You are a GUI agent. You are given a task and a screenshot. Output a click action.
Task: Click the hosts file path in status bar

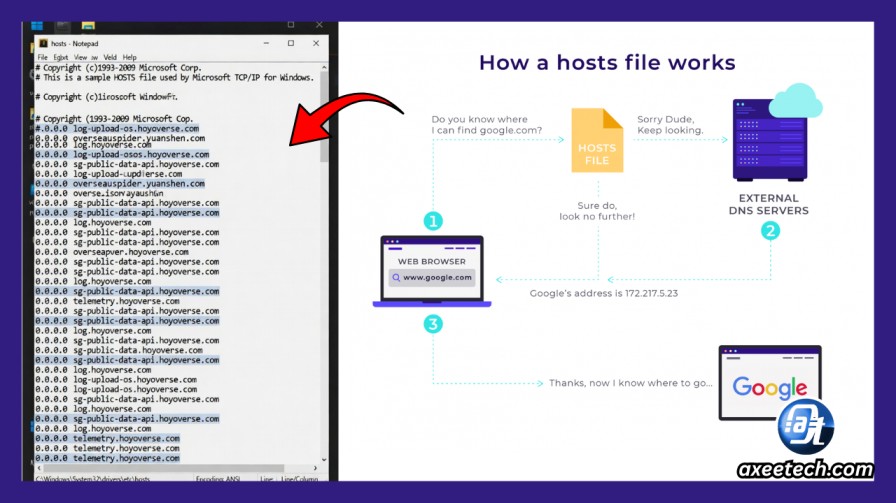[93, 478]
